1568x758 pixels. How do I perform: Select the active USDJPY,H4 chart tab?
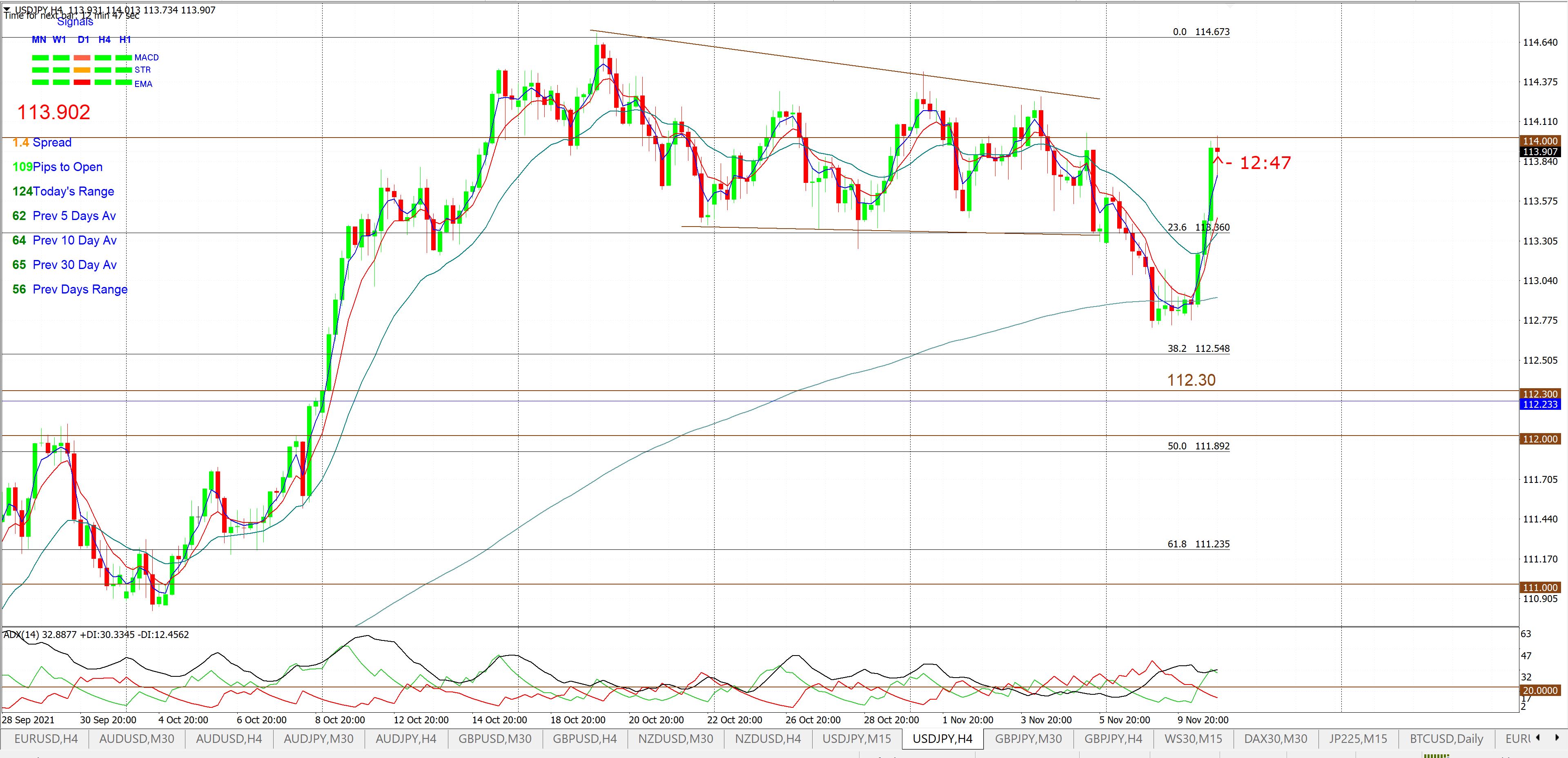(943, 738)
